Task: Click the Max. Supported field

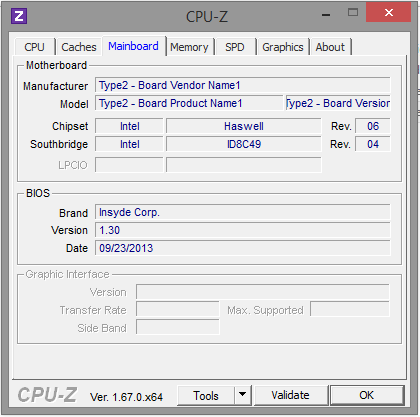Action: (x=350, y=309)
